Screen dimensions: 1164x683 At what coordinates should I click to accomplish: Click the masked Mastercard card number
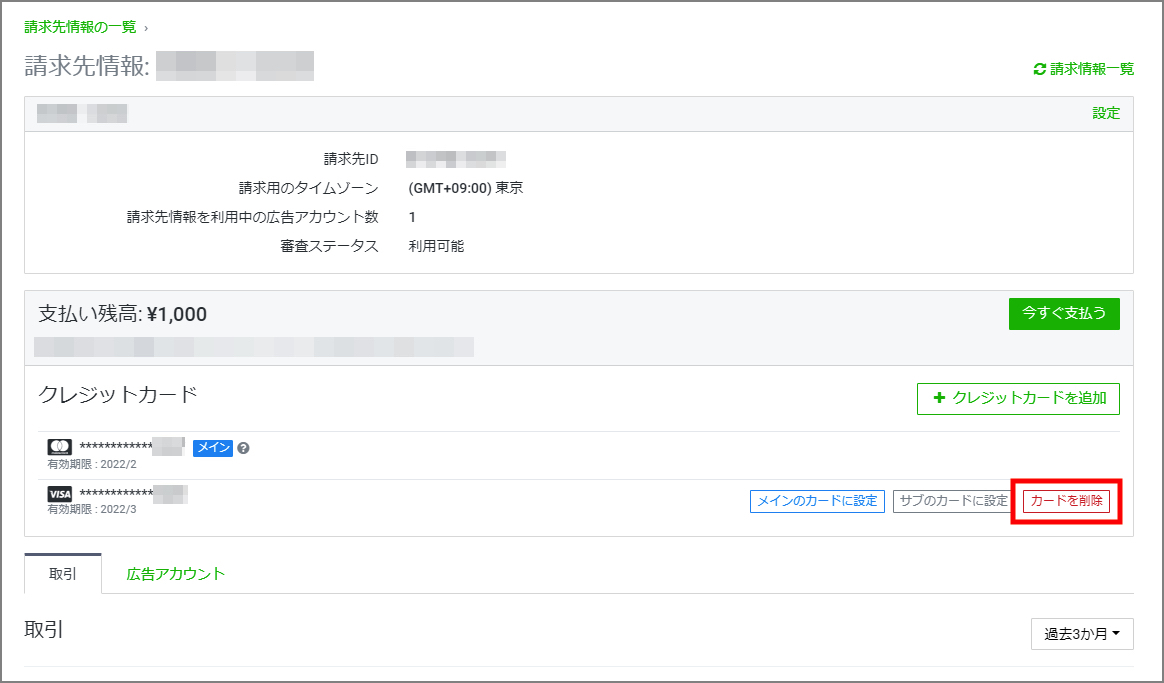click(x=132, y=447)
